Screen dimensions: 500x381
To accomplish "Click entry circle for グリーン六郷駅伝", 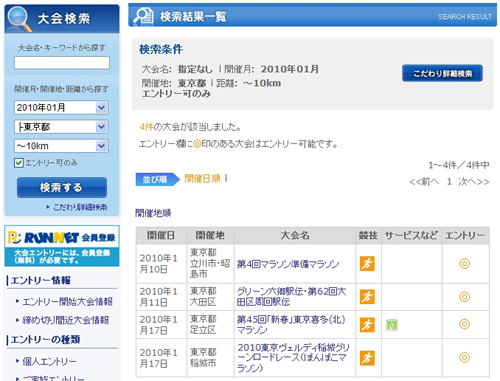I will [x=464, y=297].
